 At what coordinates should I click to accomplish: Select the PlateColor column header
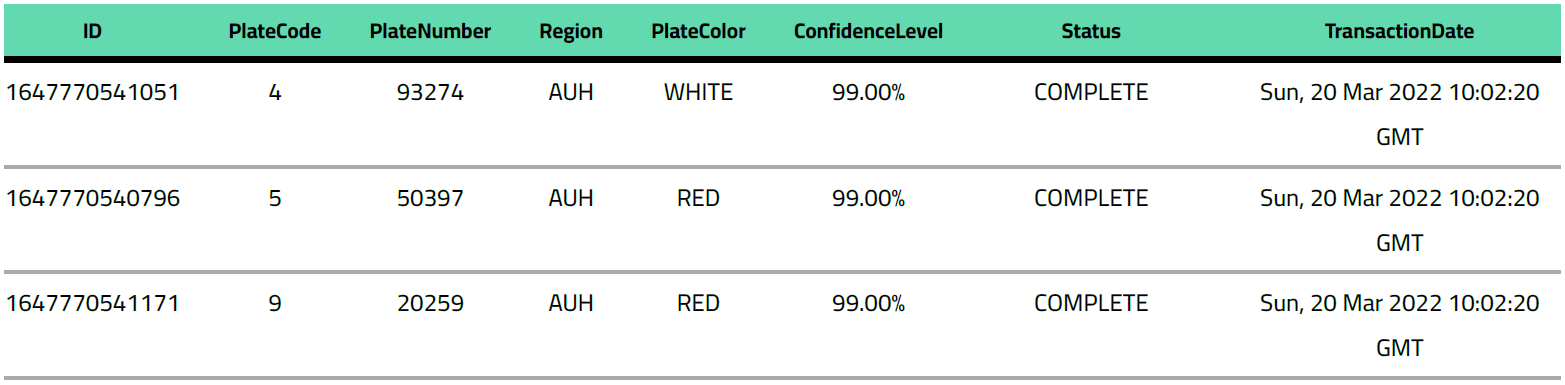click(x=698, y=31)
